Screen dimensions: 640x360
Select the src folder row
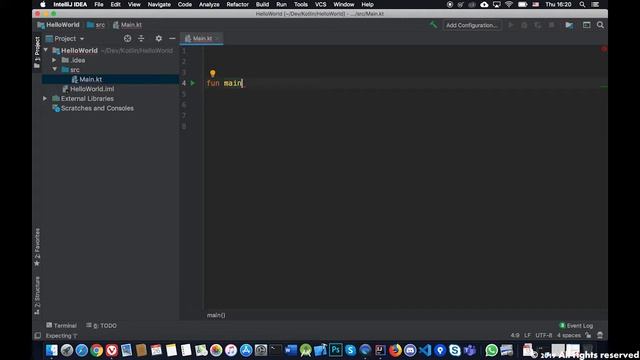(x=110, y=69)
